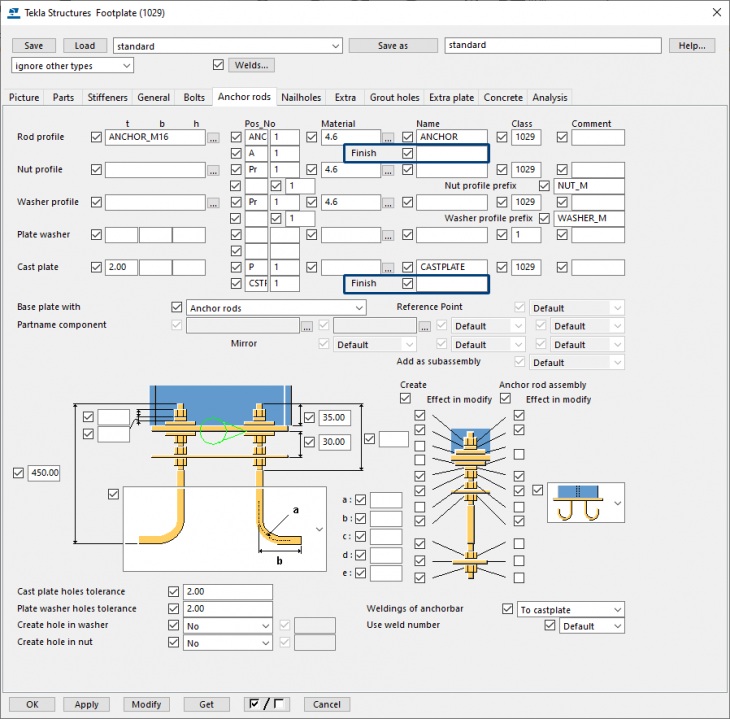Open the Base plate with Anchor rods dropdown

click(x=276, y=308)
